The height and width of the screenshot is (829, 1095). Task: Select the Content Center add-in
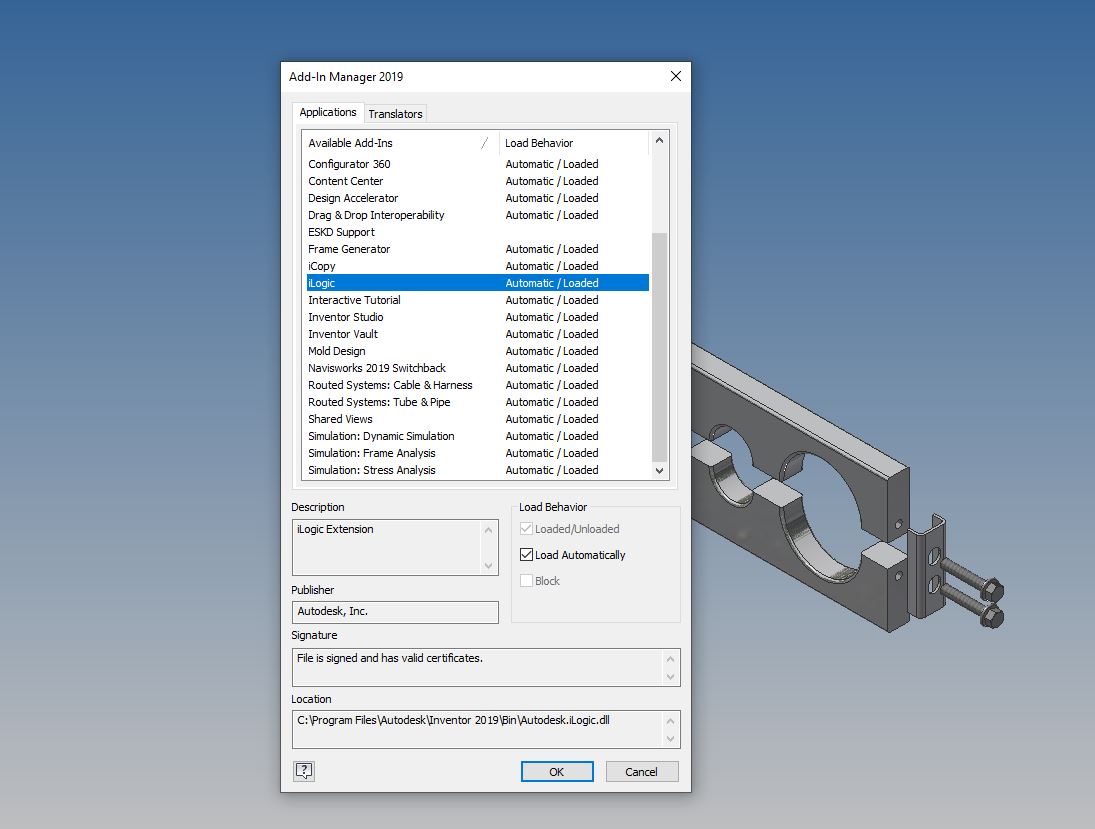tap(347, 180)
